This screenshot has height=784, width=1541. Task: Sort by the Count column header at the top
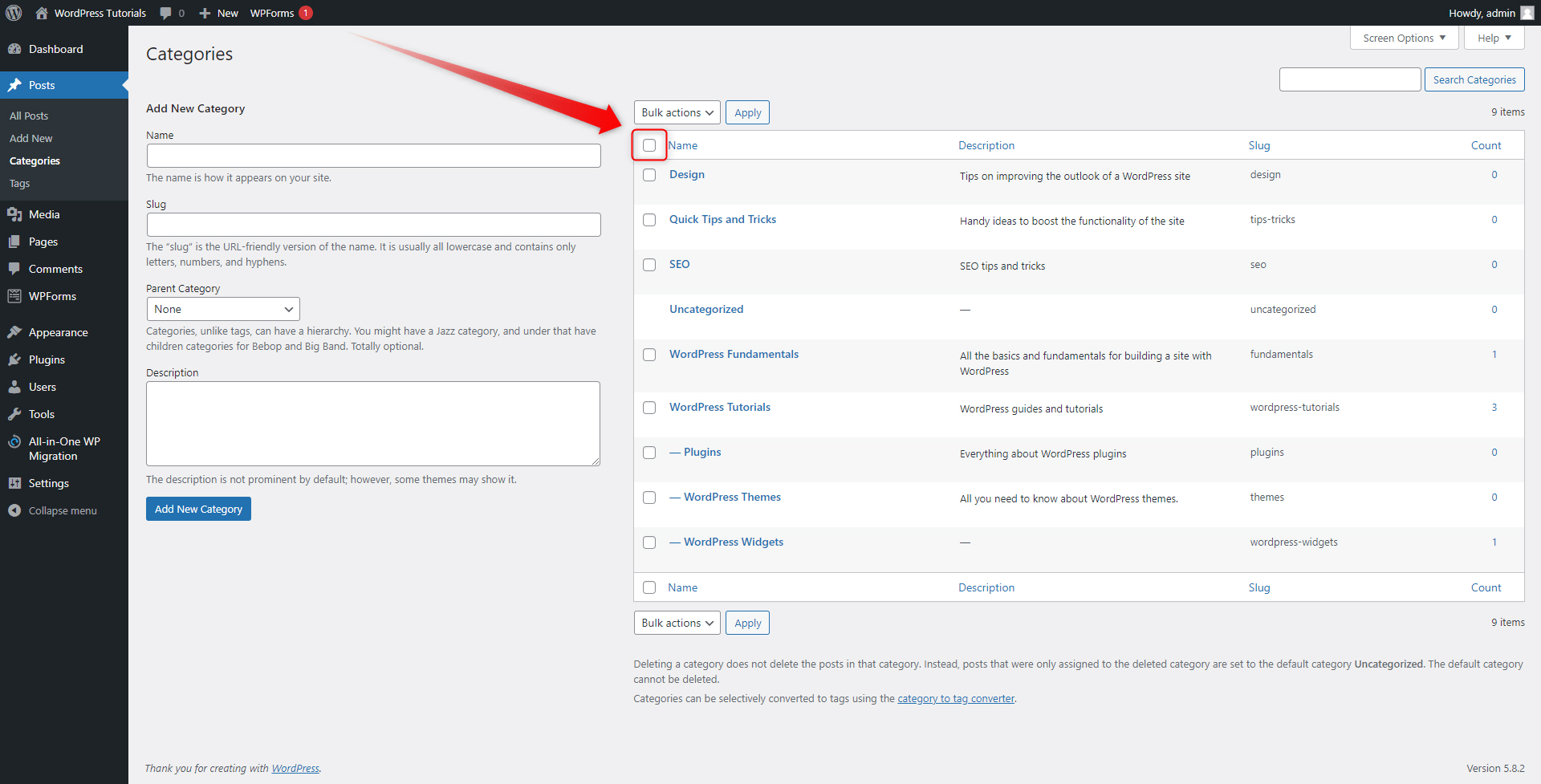[x=1486, y=145]
